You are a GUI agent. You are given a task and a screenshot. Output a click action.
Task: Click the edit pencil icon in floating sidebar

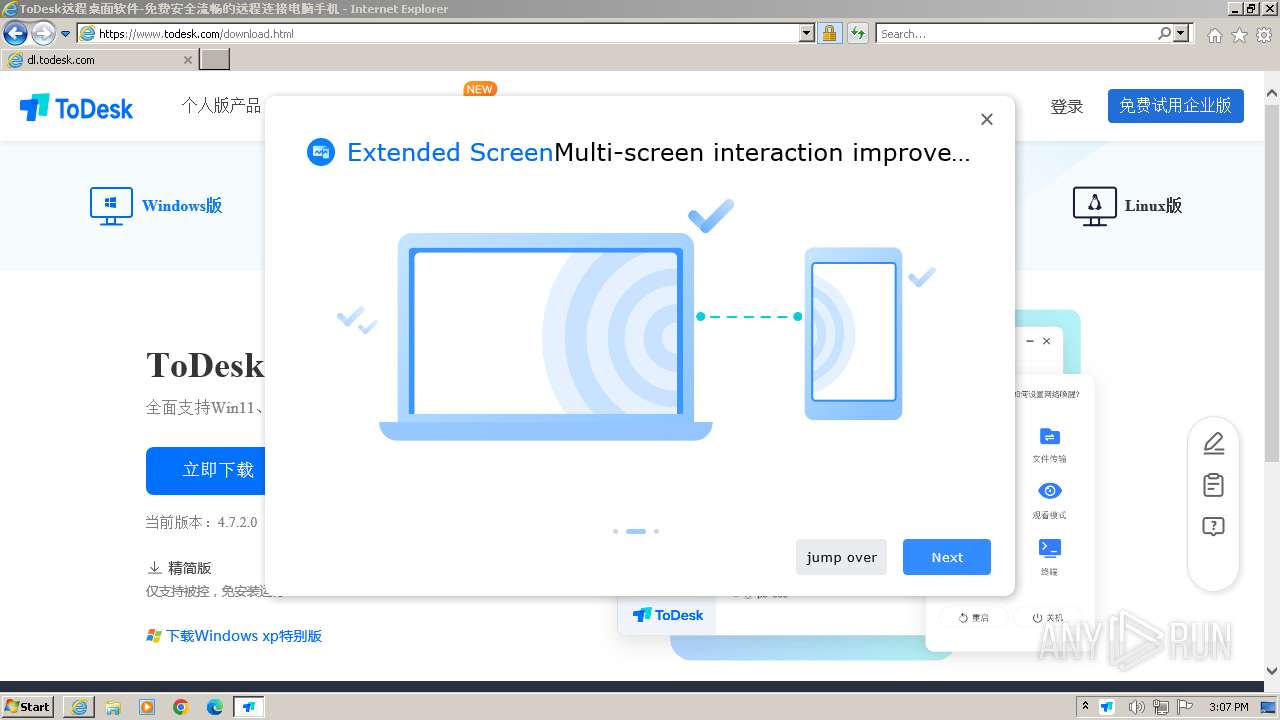1213,443
